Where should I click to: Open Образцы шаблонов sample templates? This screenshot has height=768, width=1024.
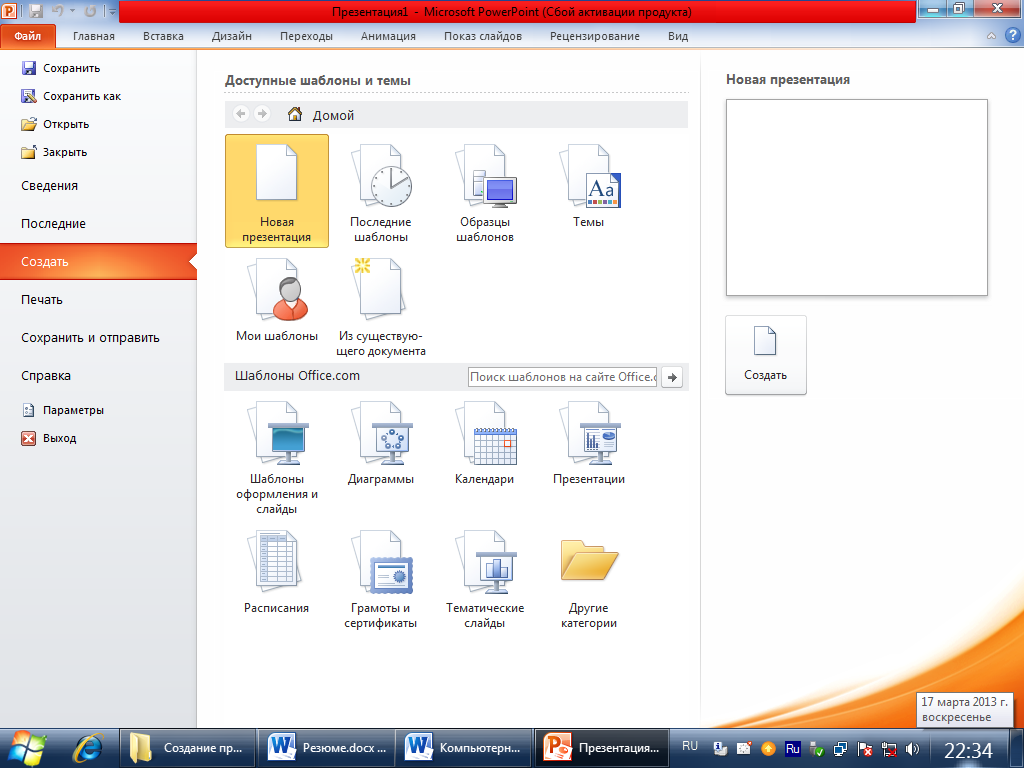coord(485,191)
